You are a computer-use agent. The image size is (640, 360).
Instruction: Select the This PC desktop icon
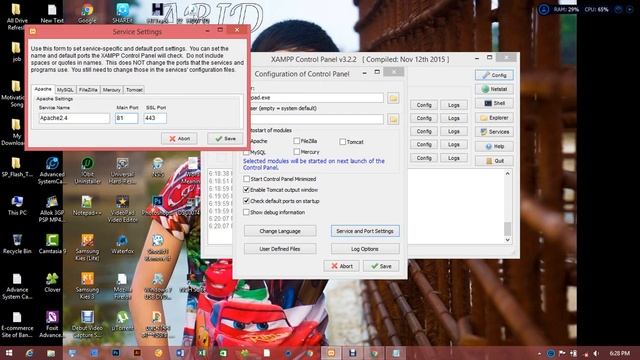pos(17,205)
